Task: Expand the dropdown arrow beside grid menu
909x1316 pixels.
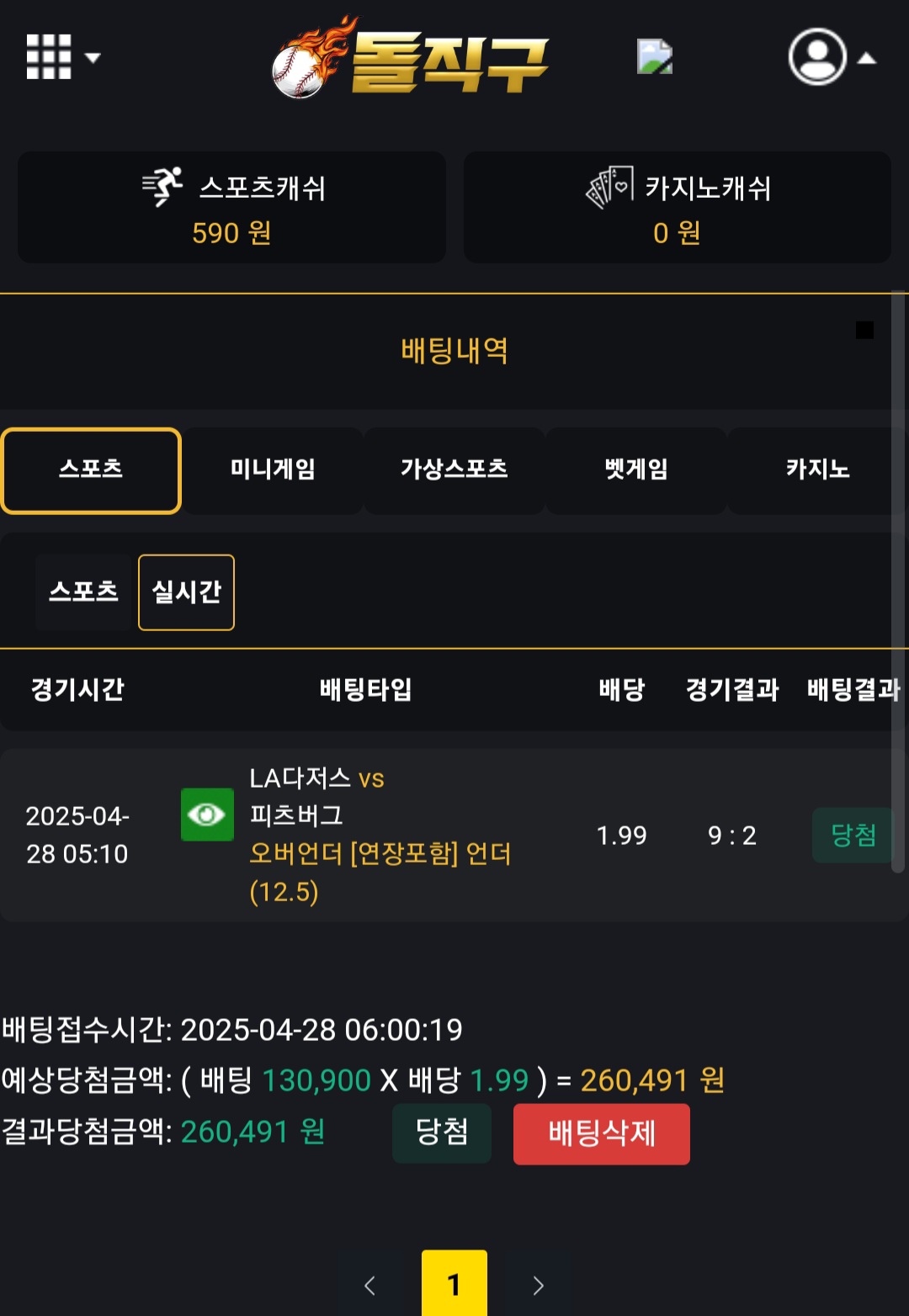Action: [x=93, y=58]
